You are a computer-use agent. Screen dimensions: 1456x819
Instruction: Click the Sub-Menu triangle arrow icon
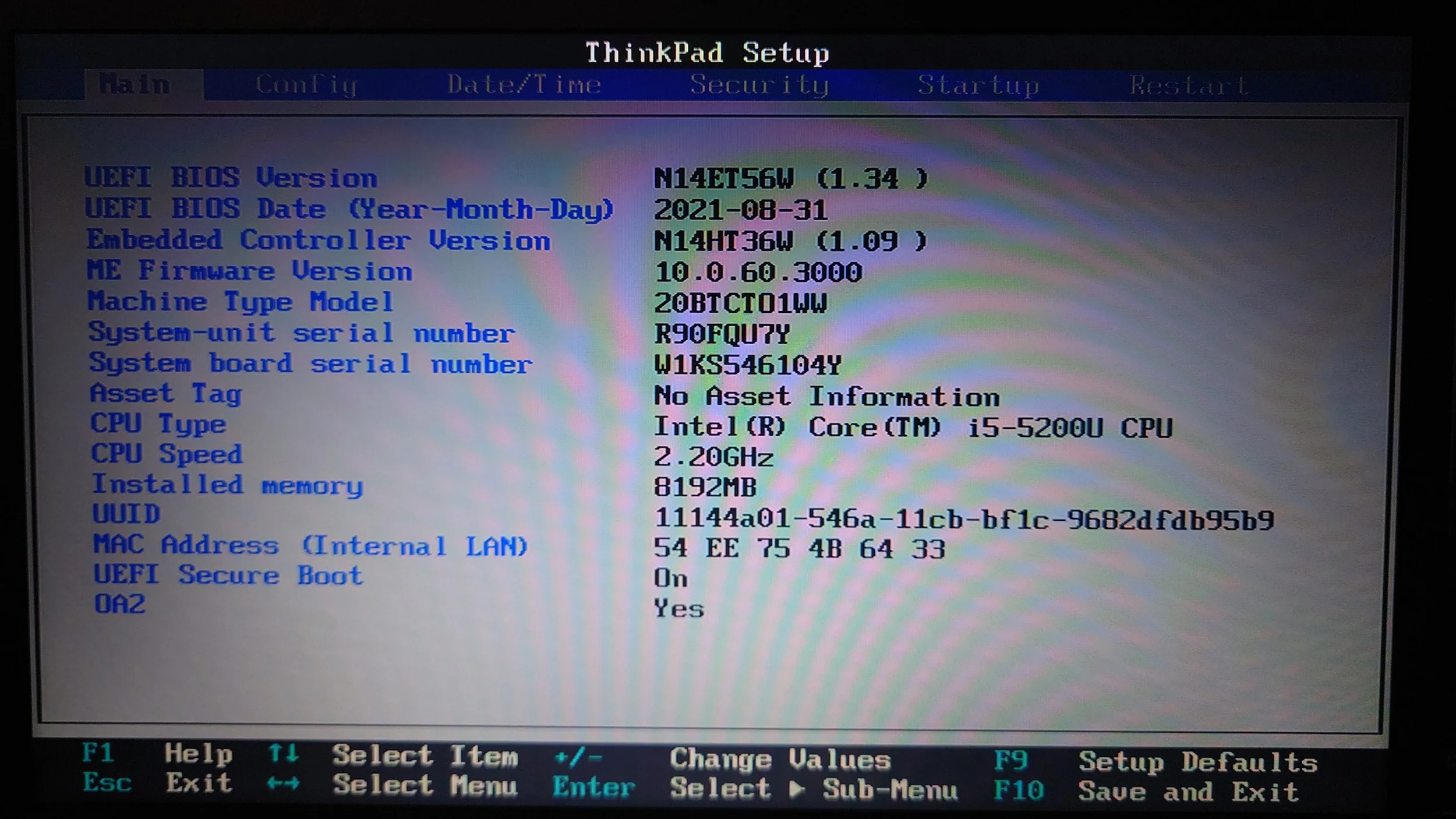[x=797, y=790]
